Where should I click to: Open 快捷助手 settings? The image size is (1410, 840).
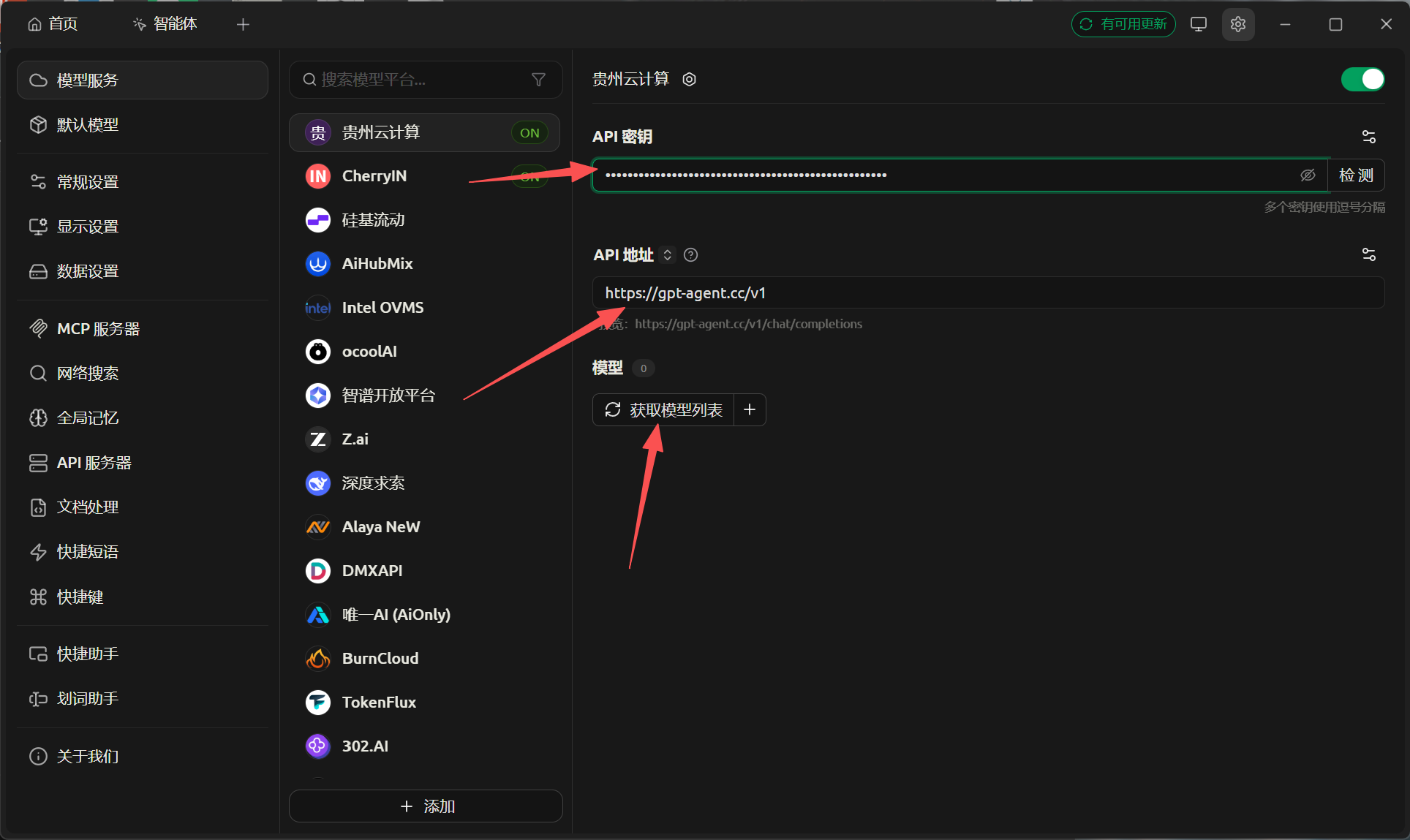click(143, 654)
